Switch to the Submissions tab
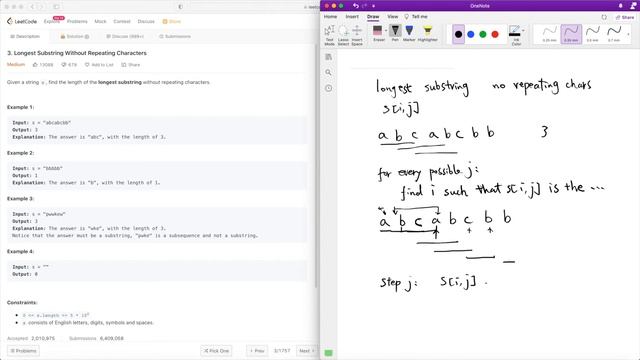Screen dimensions: 640x360 pyautogui.click(x=175, y=36)
